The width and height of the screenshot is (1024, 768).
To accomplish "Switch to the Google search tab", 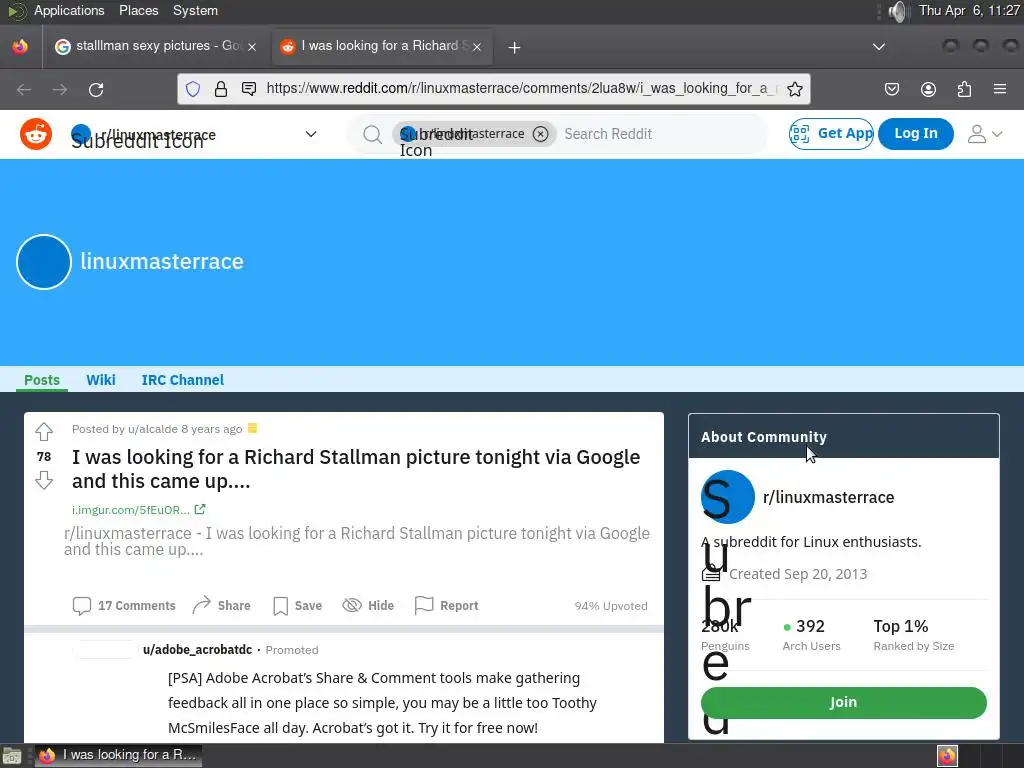I will pyautogui.click(x=155, y=46).
